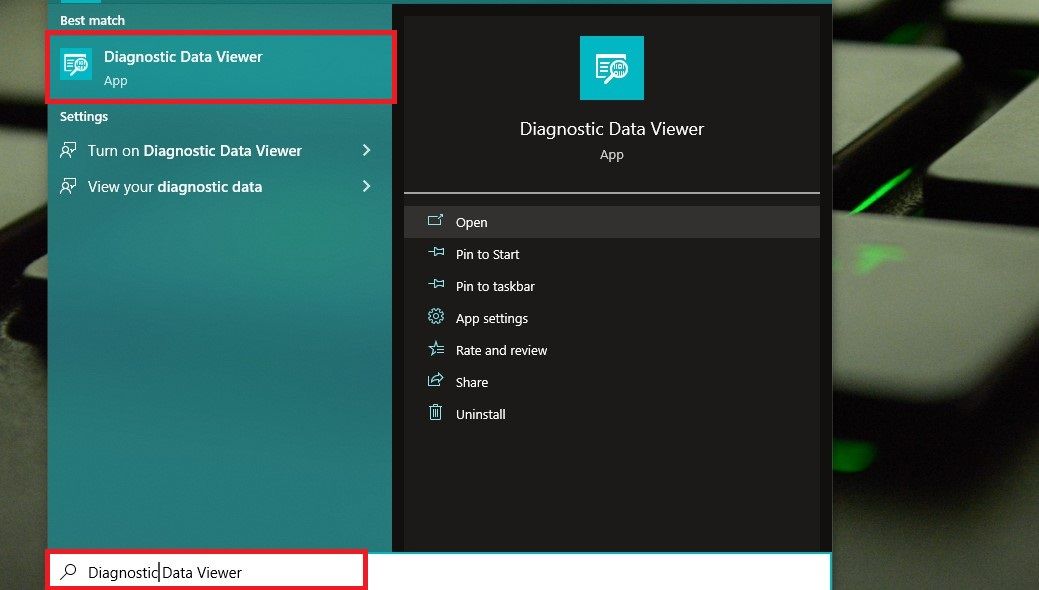Select the Pin to Start pushpin icon

(436, 254)
